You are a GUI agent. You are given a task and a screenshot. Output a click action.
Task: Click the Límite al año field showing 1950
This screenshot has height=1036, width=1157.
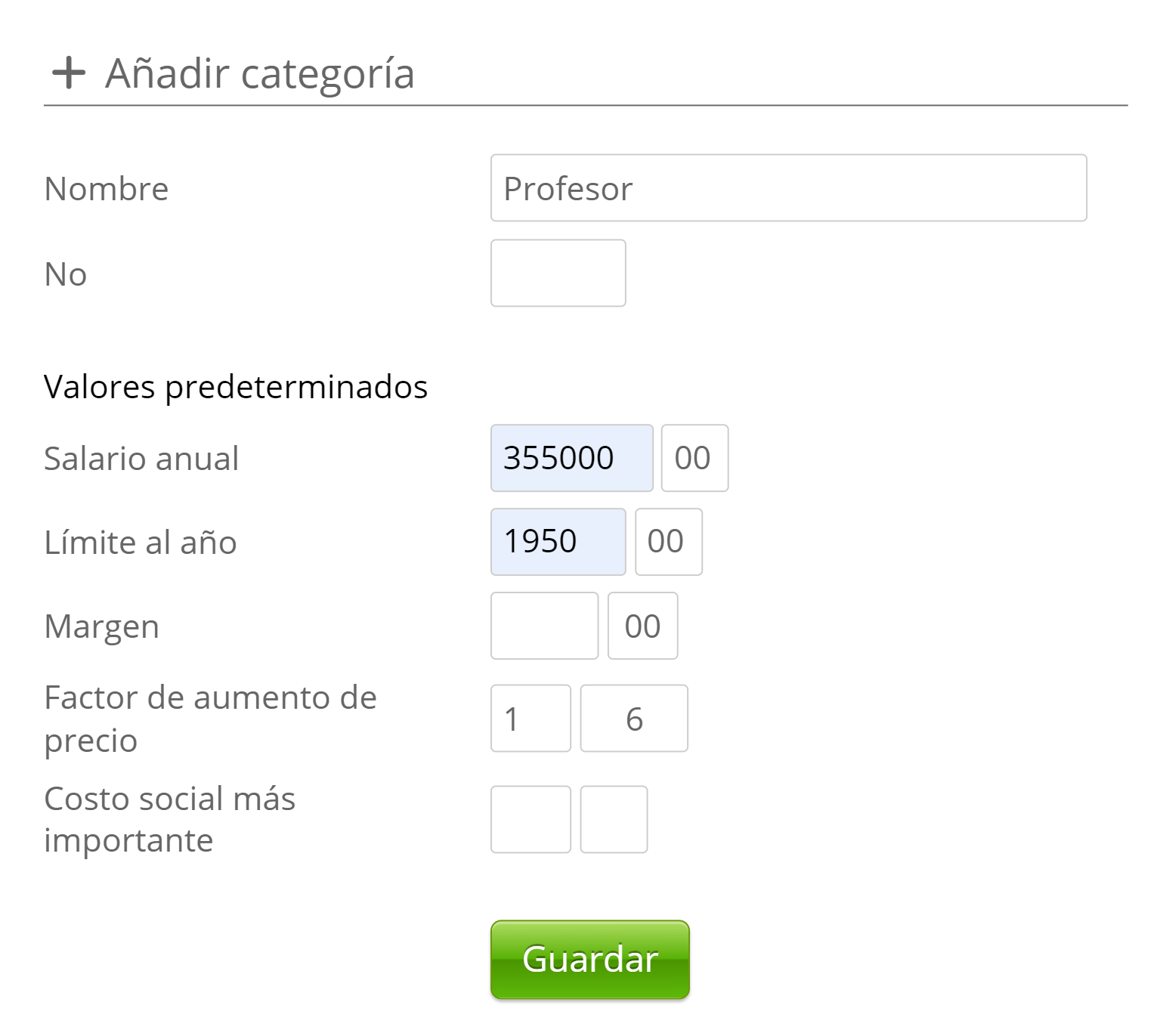point(558,542)
